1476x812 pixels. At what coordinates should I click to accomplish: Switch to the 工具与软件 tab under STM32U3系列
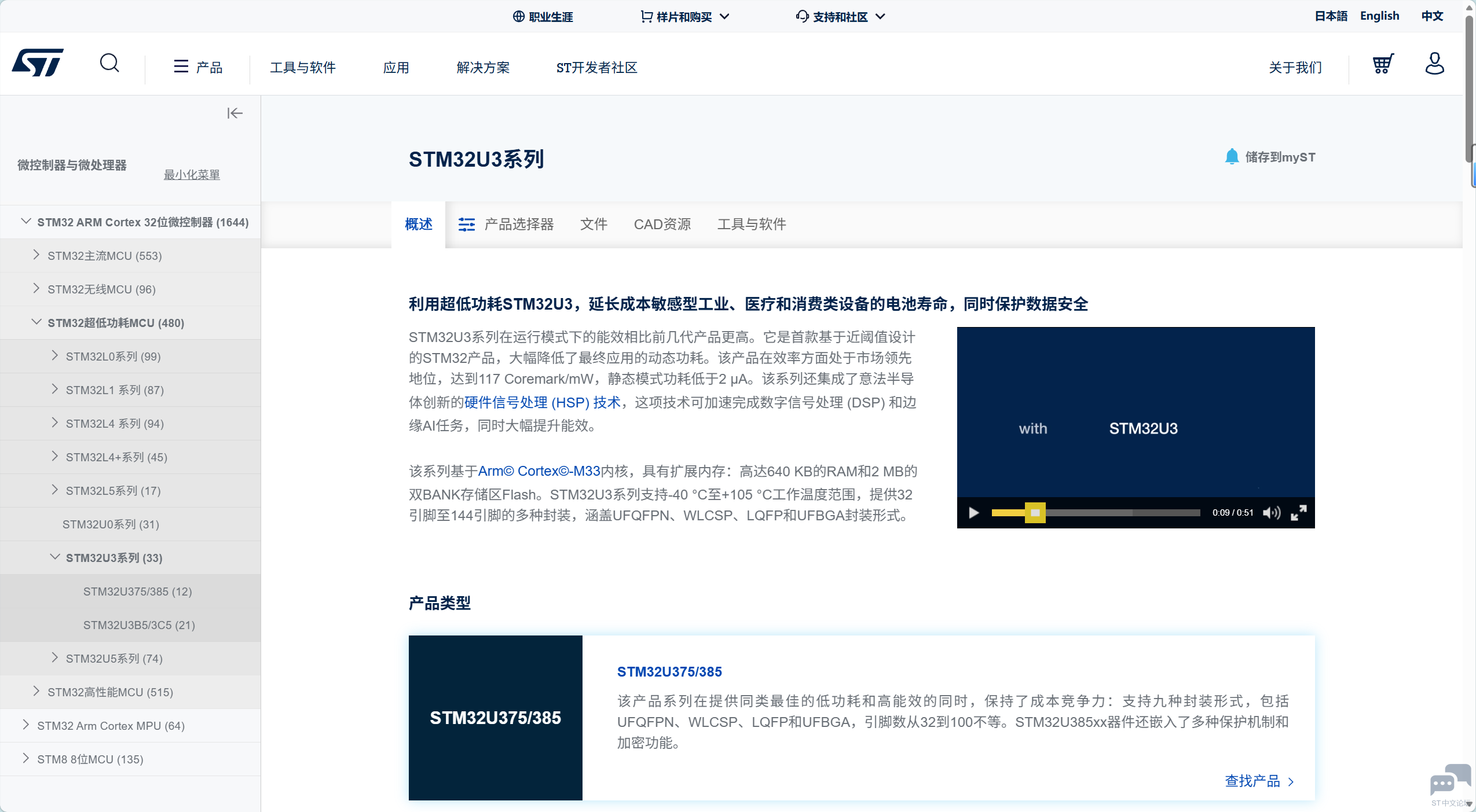click(752, 225)
